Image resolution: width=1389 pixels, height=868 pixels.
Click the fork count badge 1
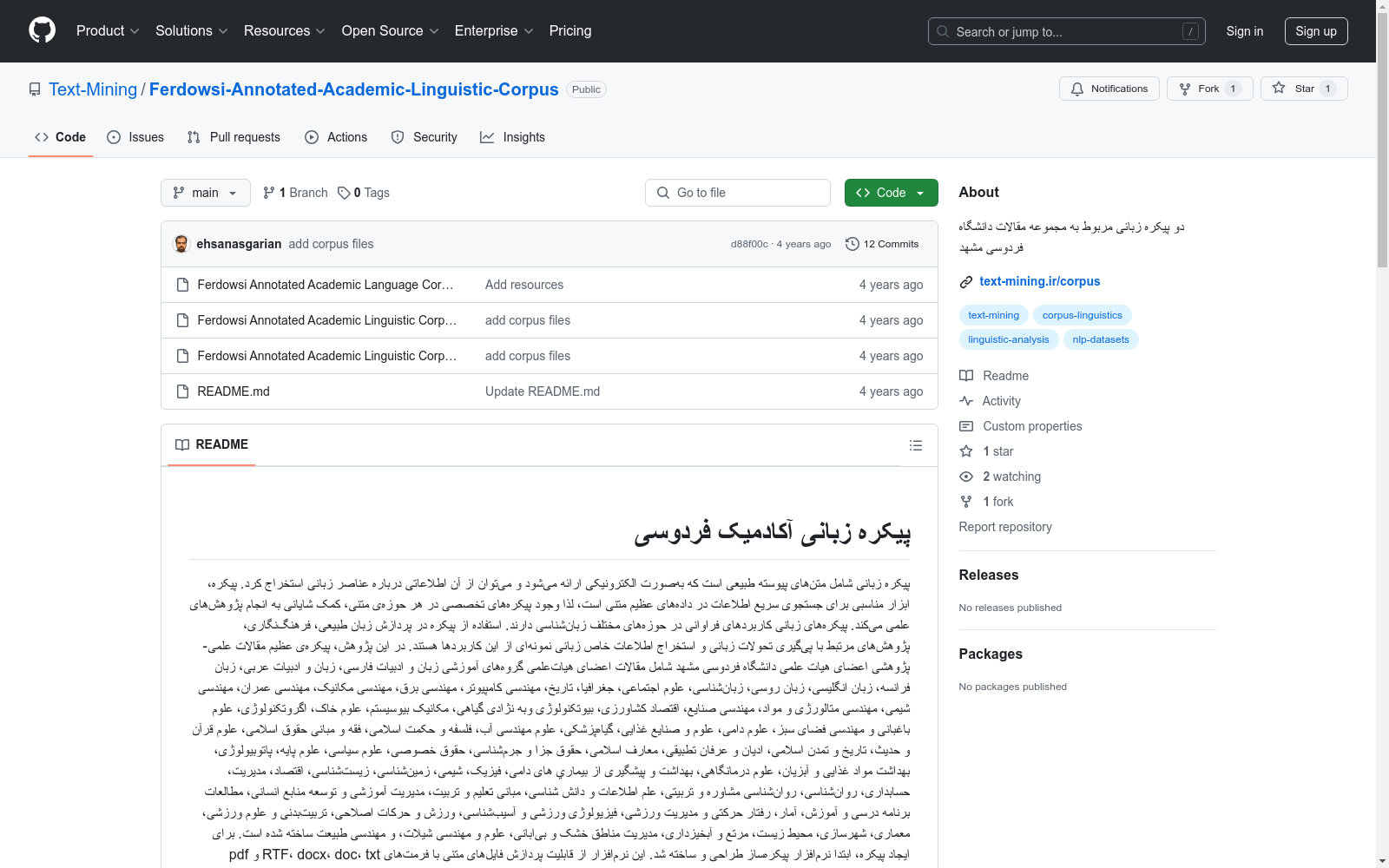click(1233, 89)
